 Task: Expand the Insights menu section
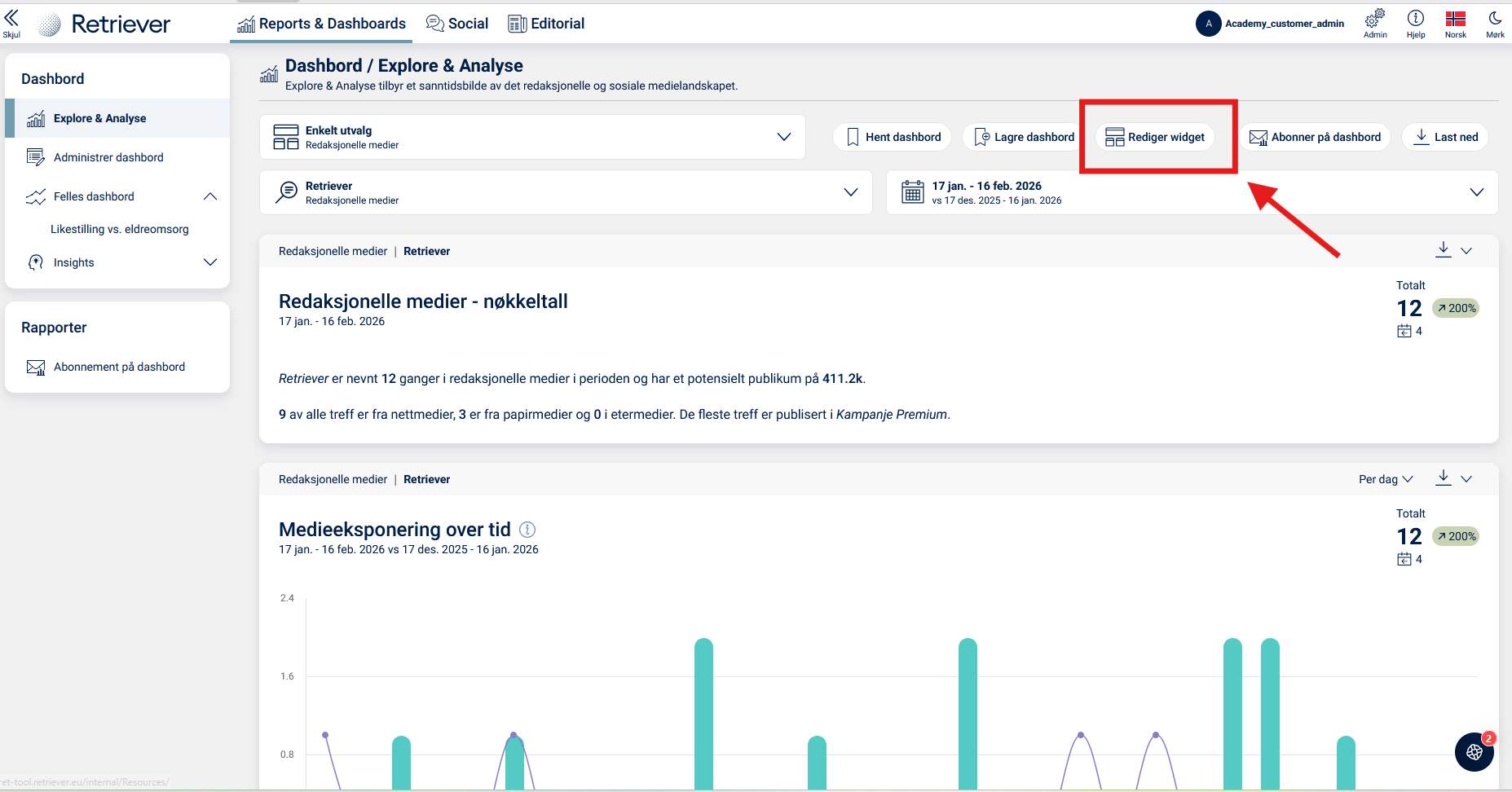click(210, 262)
